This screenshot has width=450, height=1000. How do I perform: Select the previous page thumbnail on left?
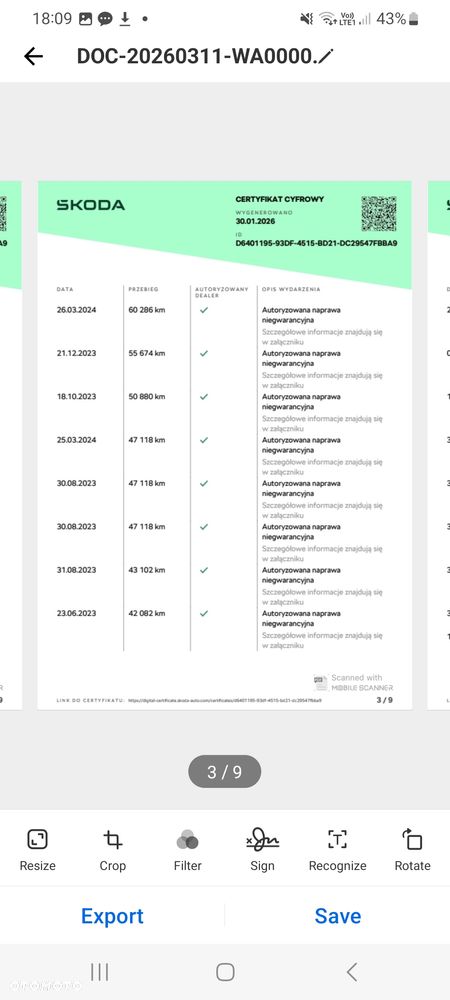click(11, 445)
